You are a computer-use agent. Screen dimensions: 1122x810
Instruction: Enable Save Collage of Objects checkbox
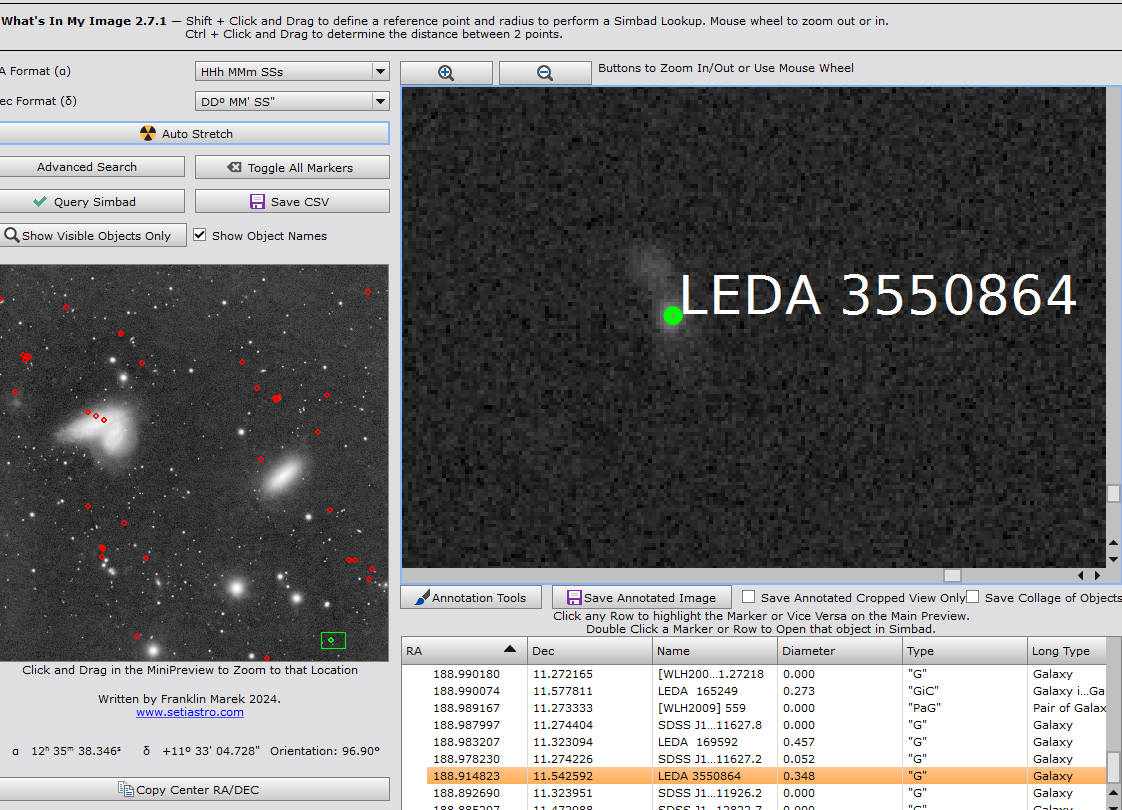click(x=972, y=597)
